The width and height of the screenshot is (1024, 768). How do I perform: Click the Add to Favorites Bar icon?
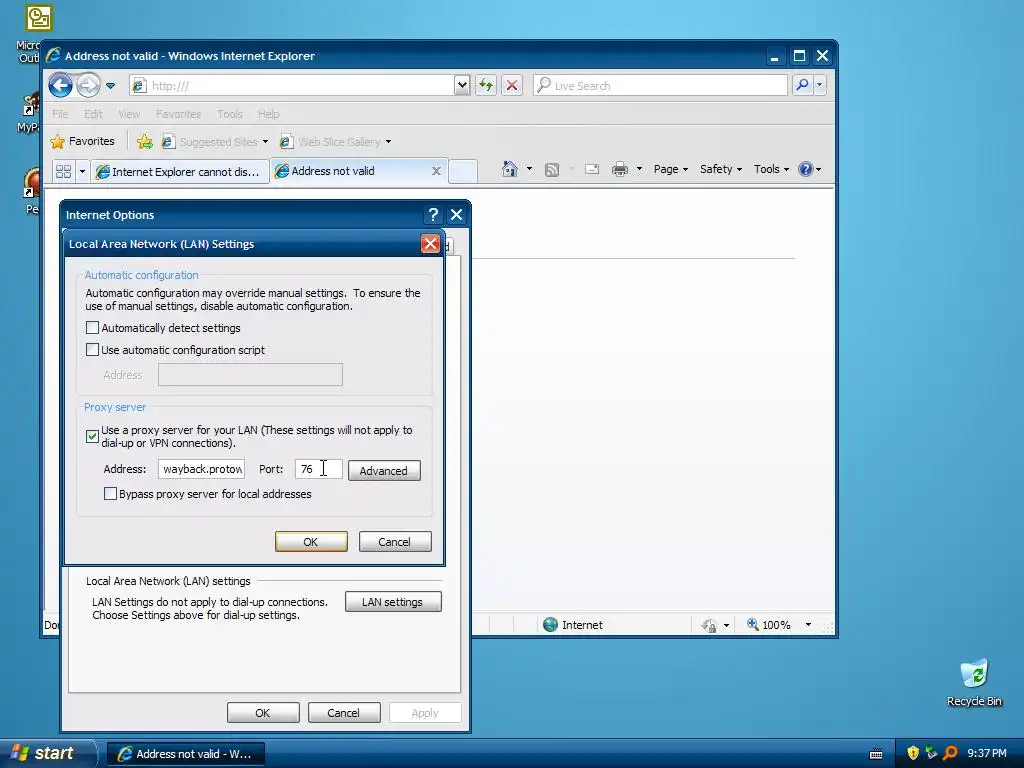(145, 142)
